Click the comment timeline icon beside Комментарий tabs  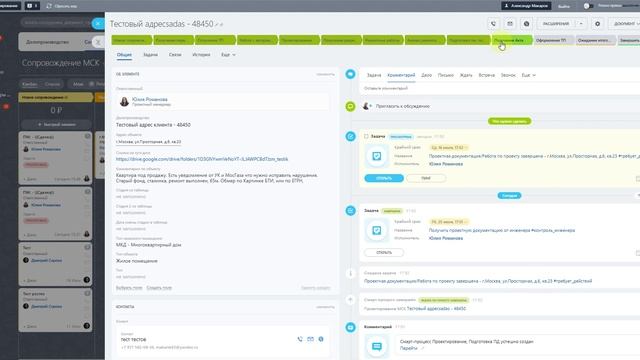click(350, 74)
